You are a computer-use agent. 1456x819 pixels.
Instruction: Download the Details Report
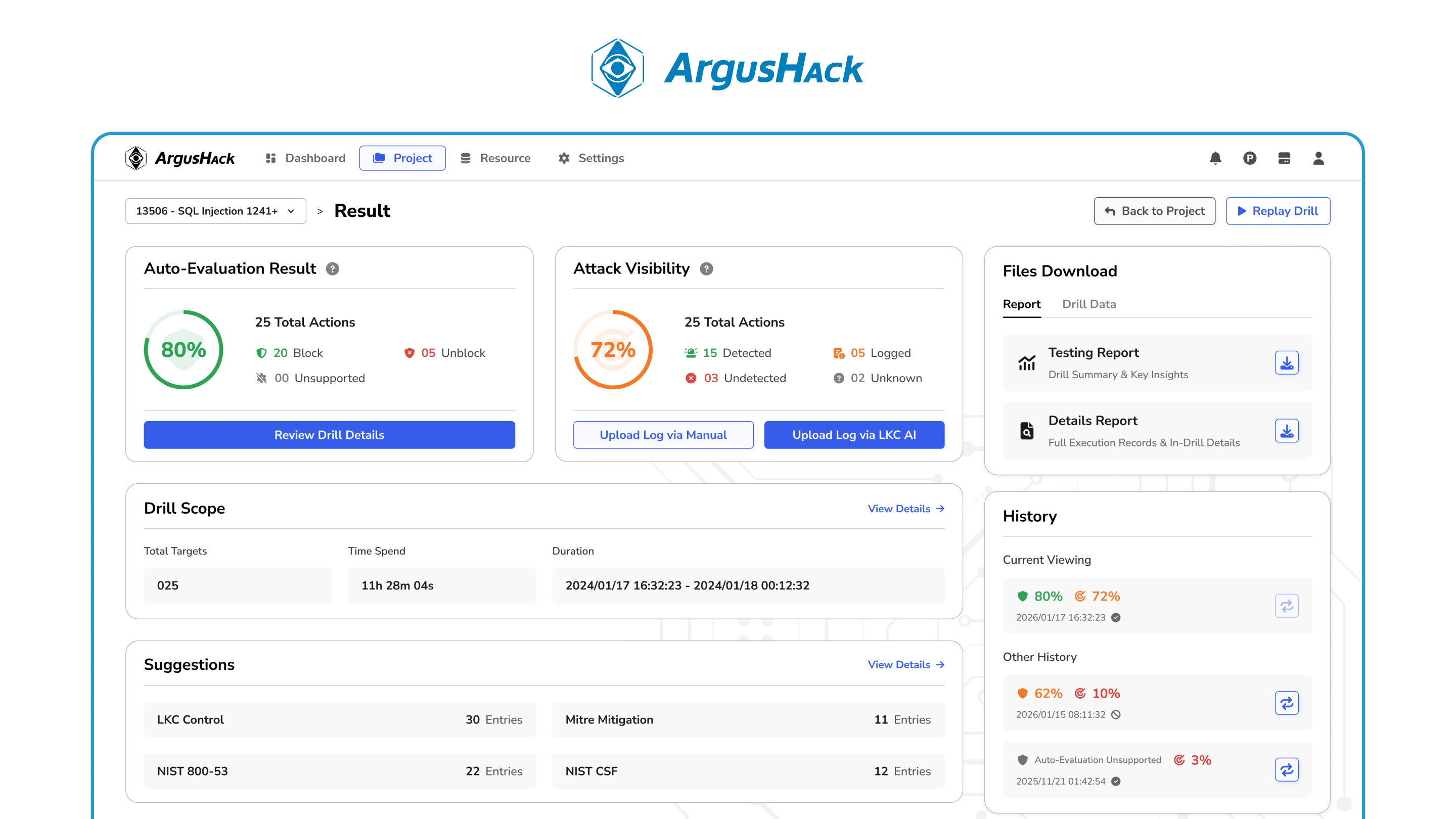coord(1287,431)
